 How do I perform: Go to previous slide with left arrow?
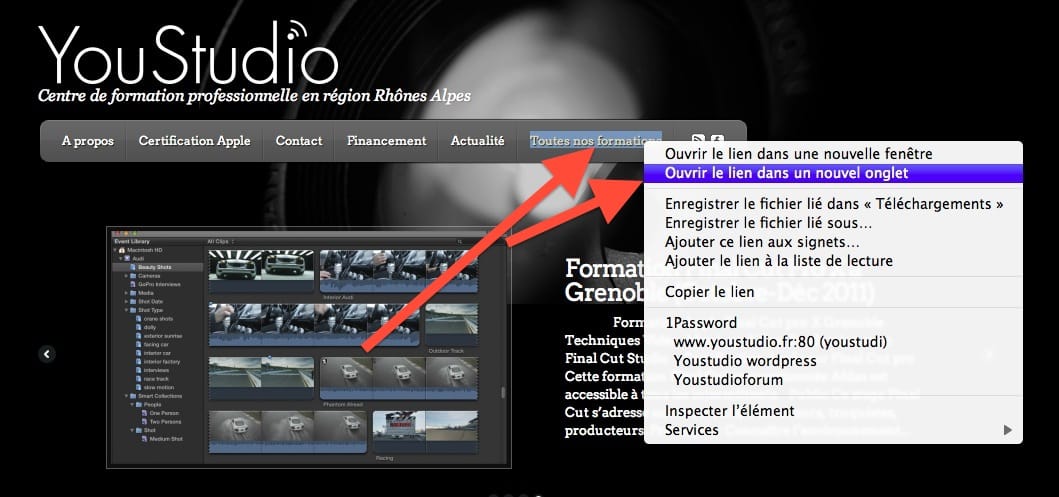pyautogui.click(x=47, y=353)
